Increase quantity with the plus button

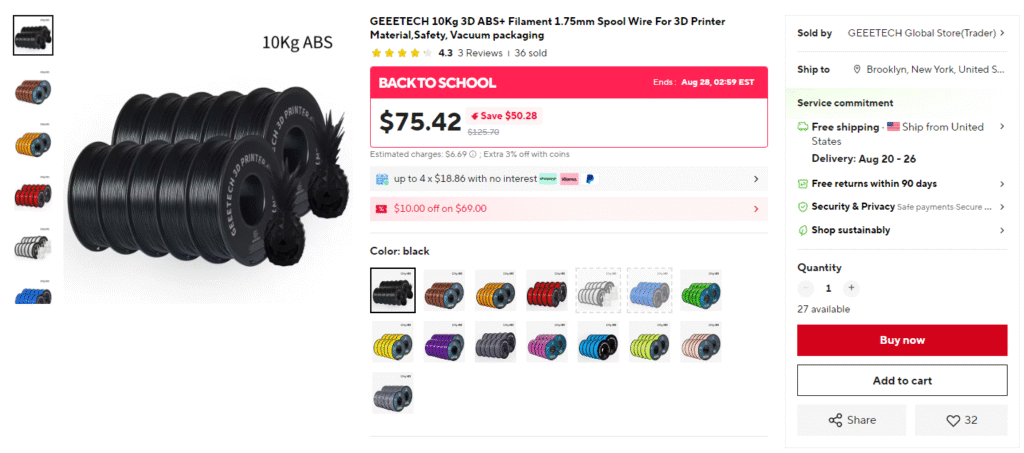tap(850, 288)
